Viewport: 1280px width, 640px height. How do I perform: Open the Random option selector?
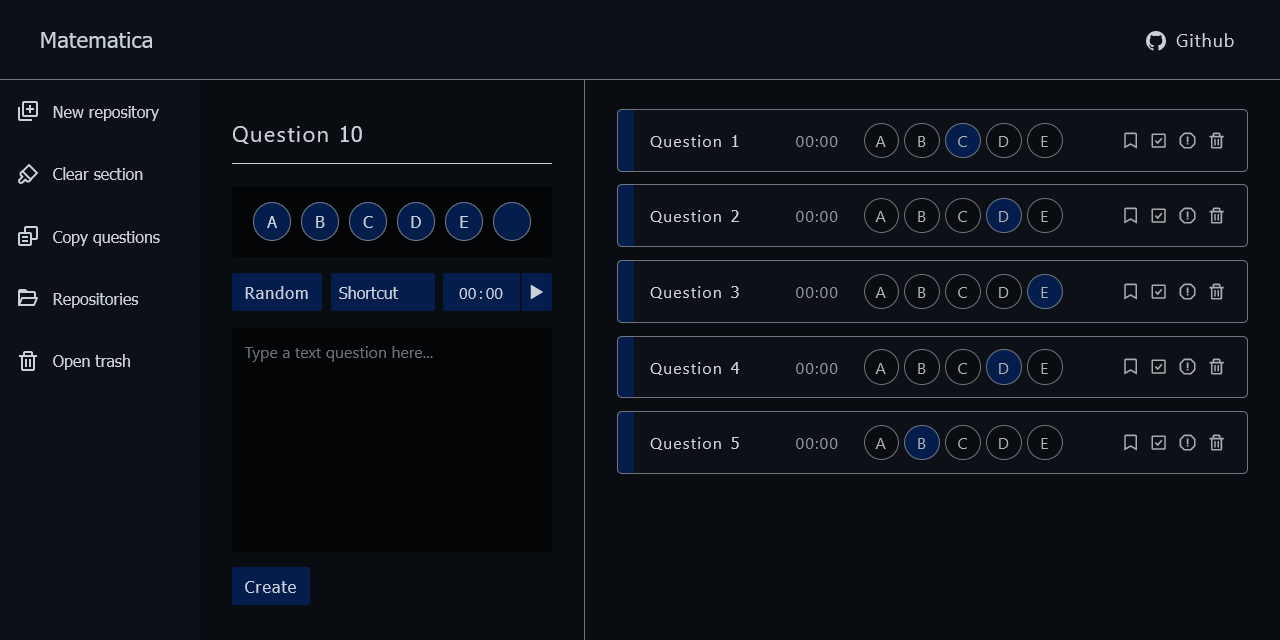coord(277,292)
